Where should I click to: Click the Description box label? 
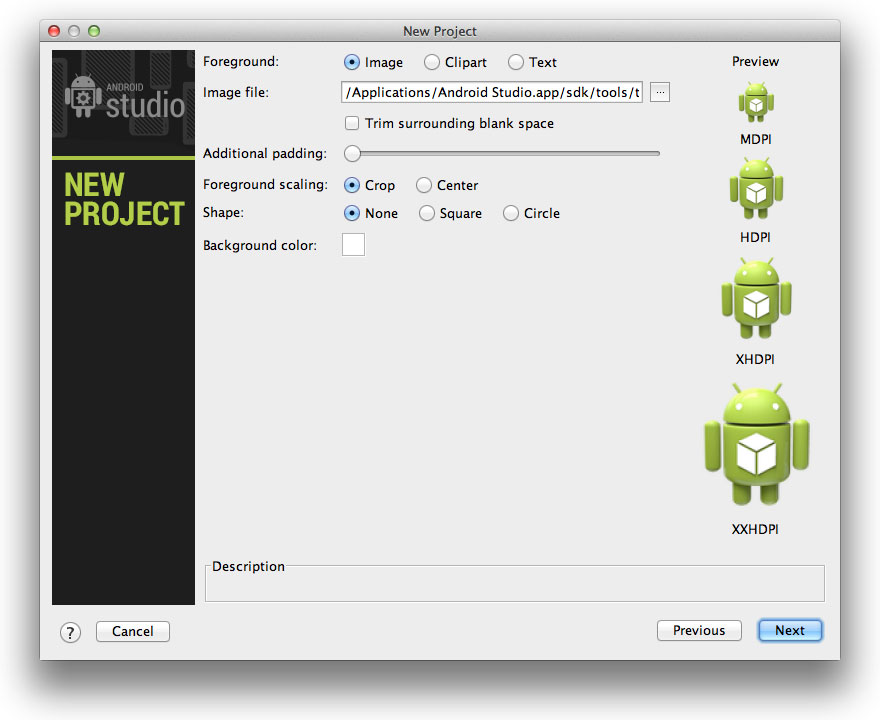click(248, 566)
